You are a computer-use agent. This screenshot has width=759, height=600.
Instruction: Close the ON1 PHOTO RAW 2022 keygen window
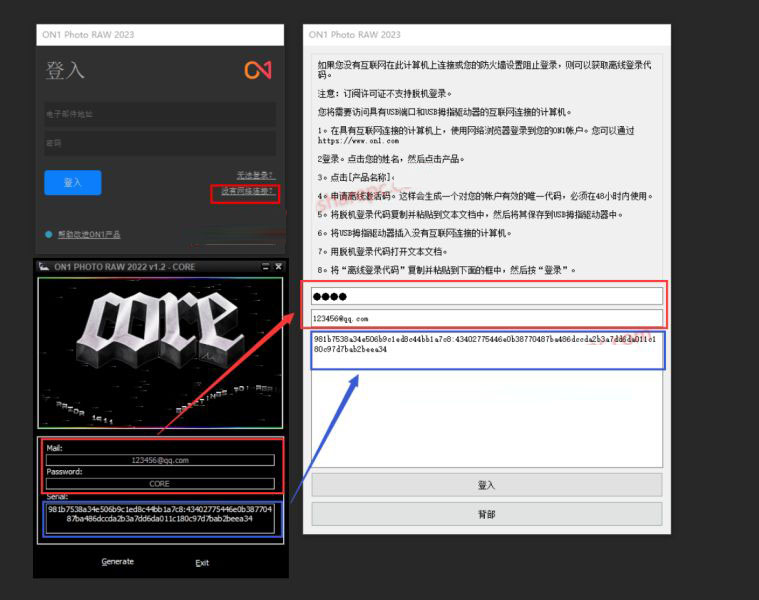click(279, 267)
